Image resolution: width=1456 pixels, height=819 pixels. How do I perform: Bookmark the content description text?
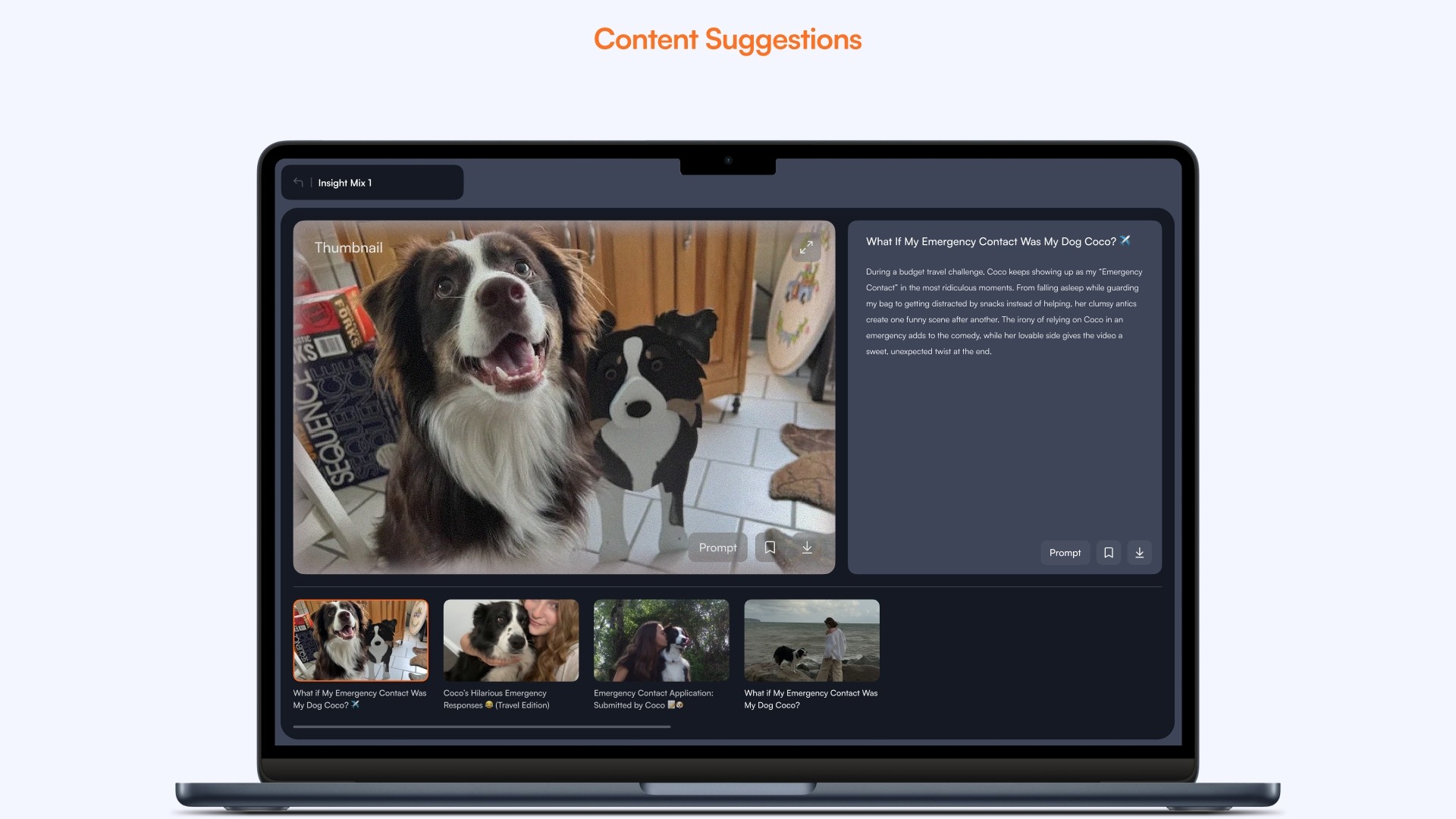point(1108,553)
